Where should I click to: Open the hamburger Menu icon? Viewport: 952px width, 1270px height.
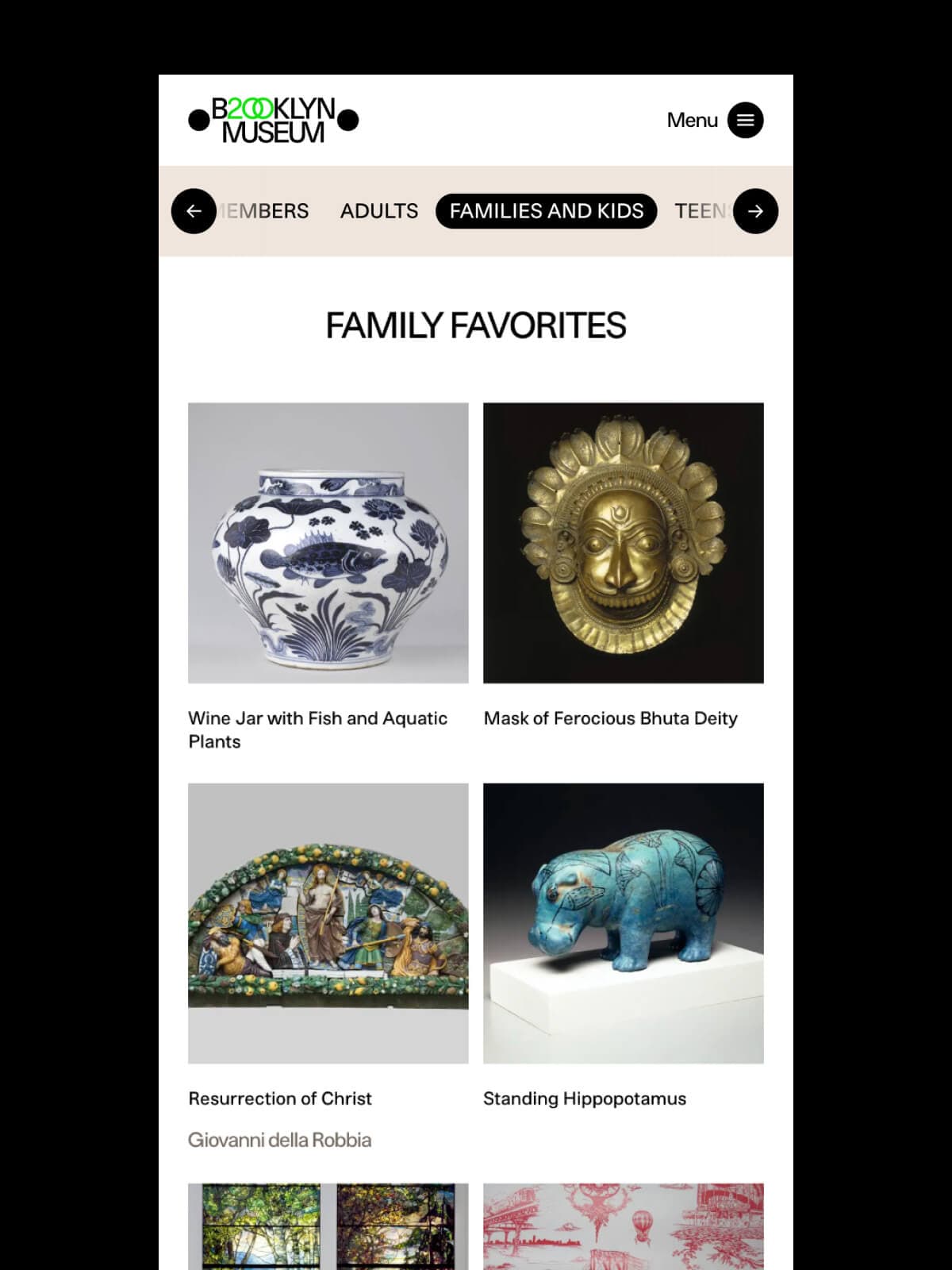745,120
